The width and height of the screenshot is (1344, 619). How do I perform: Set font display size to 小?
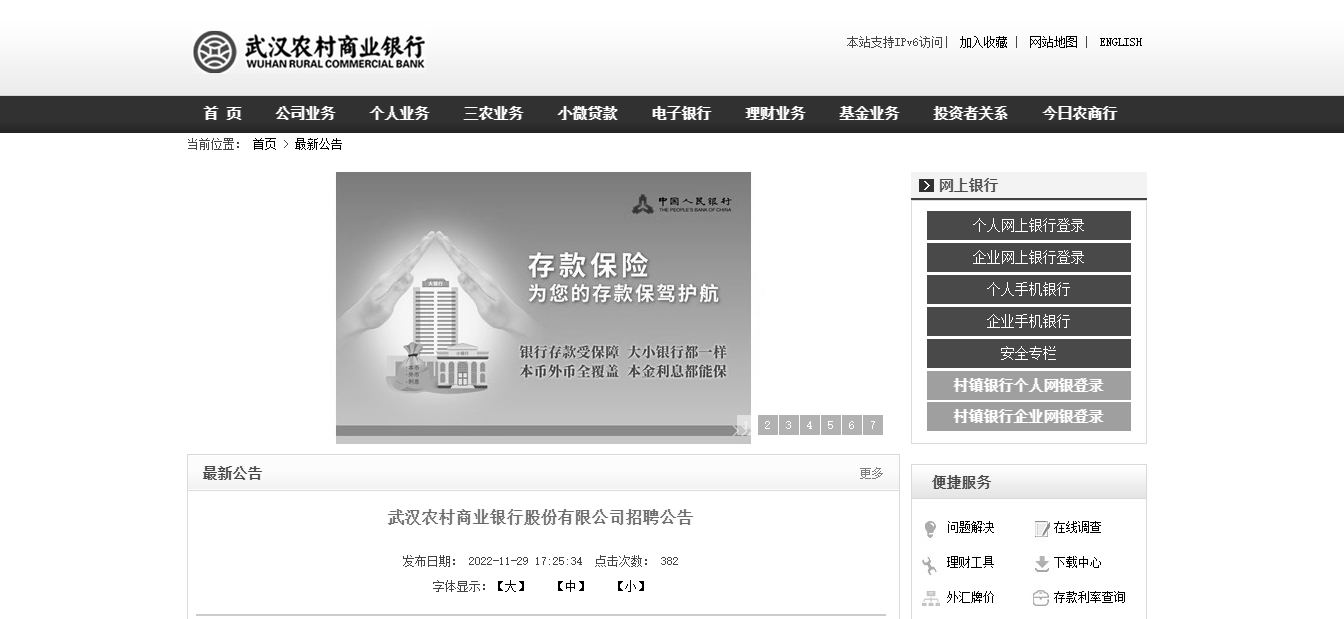[x=630, y=586]
